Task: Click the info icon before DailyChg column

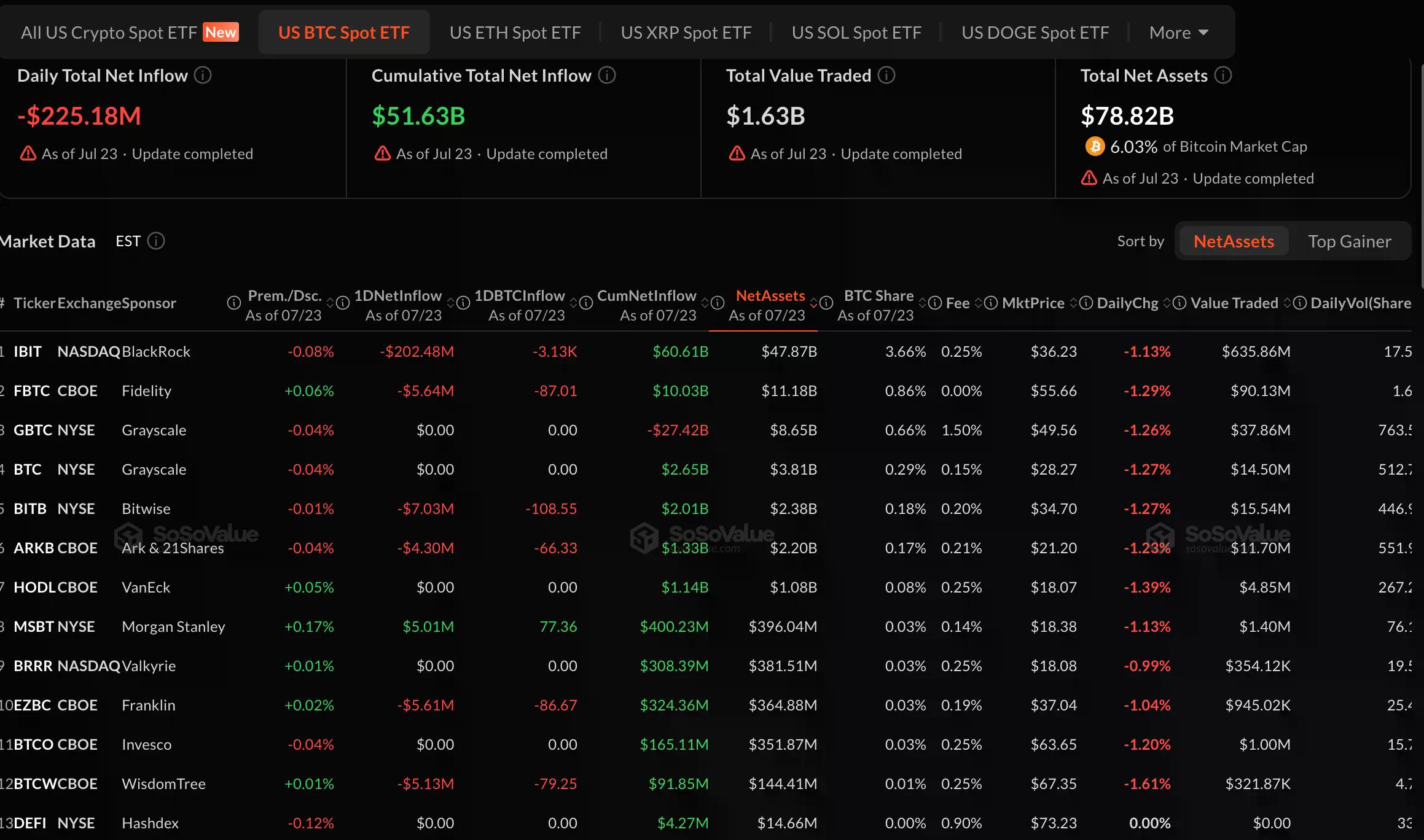Action: [x=1086, y=303]
